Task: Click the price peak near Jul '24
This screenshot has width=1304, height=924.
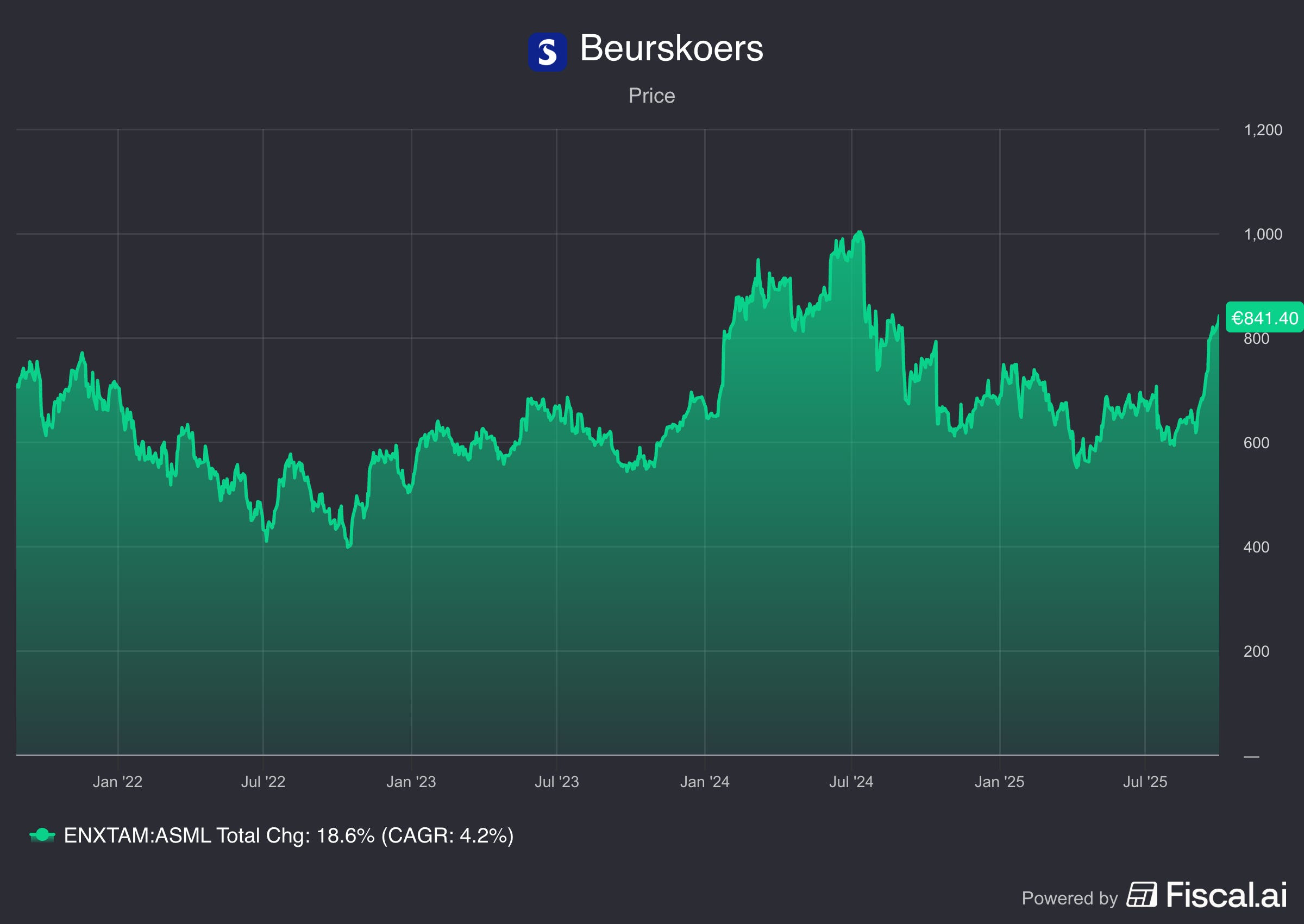Action: (860, 232)
